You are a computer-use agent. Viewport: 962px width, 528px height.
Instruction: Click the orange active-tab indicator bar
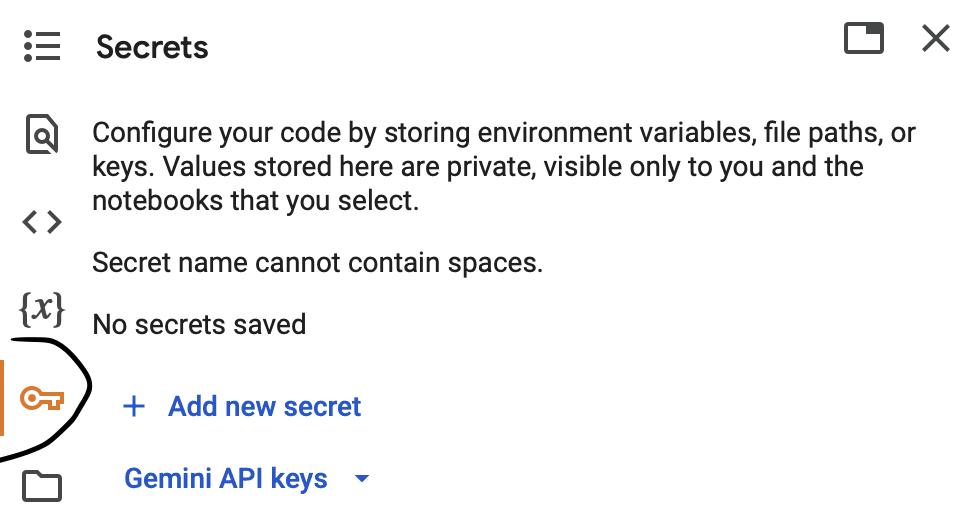pos(2,398)
